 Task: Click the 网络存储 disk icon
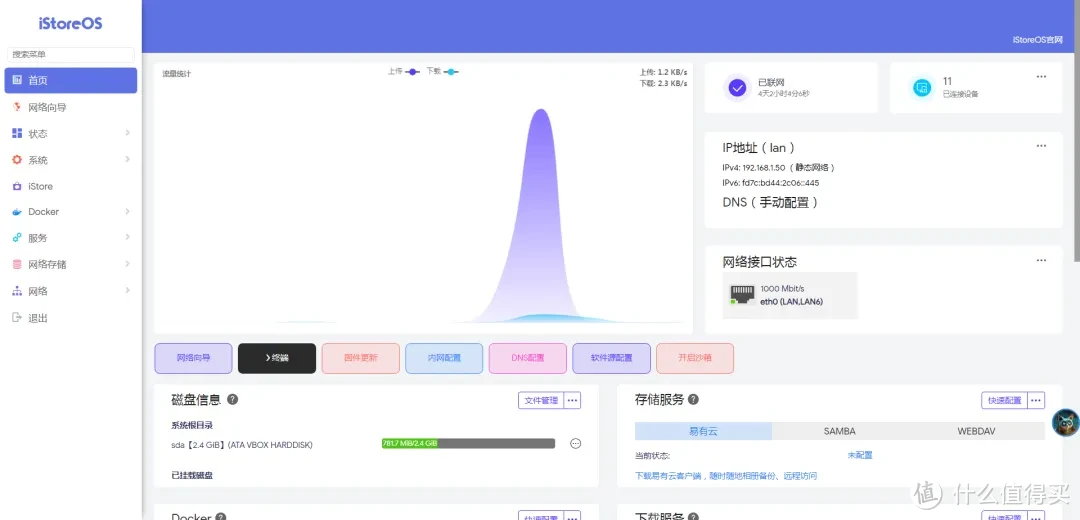17,264
